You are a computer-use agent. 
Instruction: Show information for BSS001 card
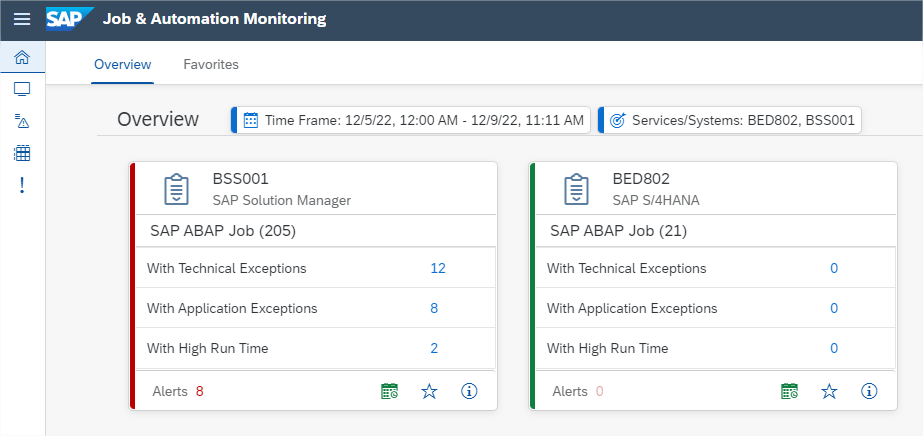click(469, 391)
